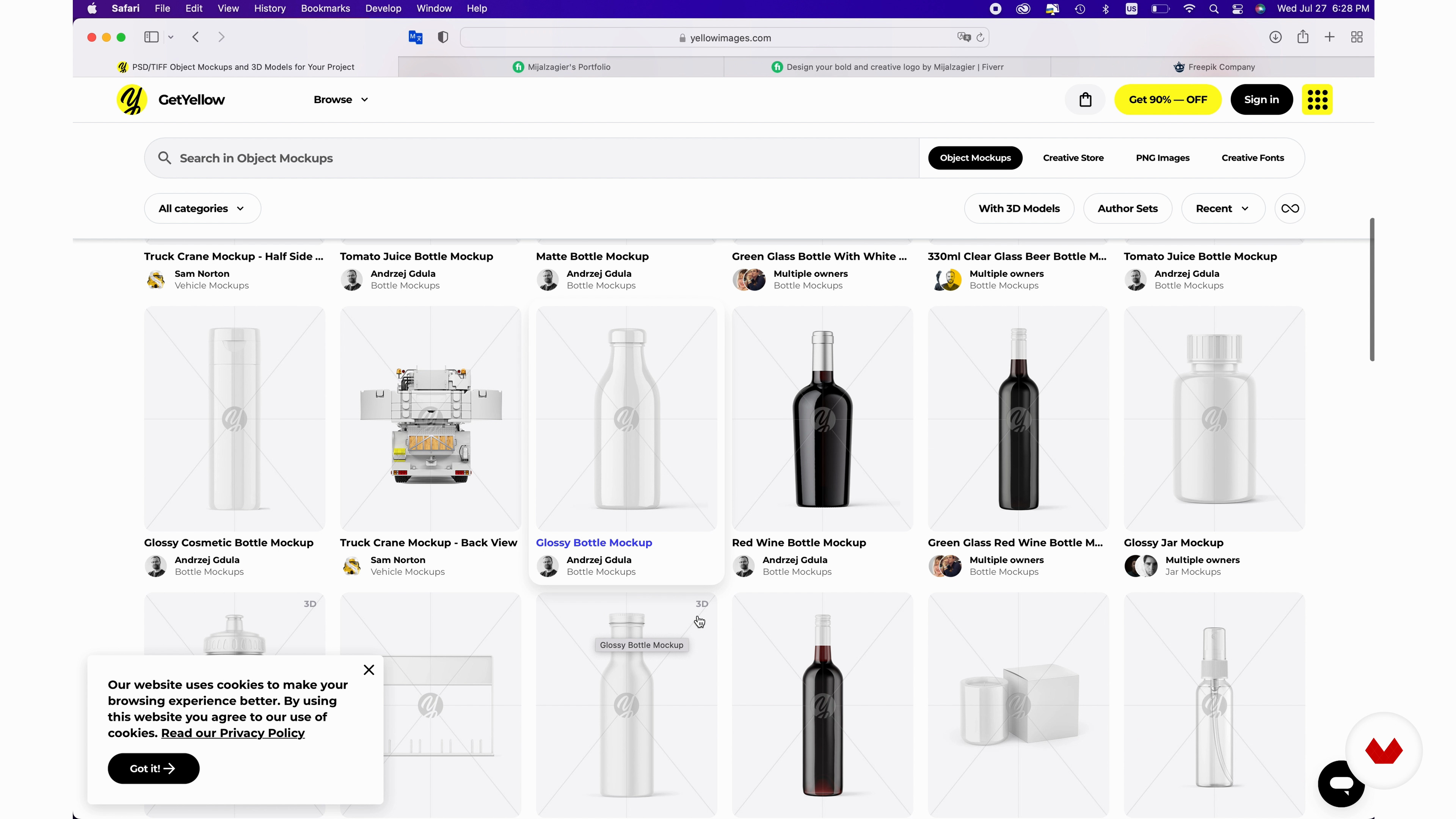Select the Object Mockups search scope

pos(975,158)
